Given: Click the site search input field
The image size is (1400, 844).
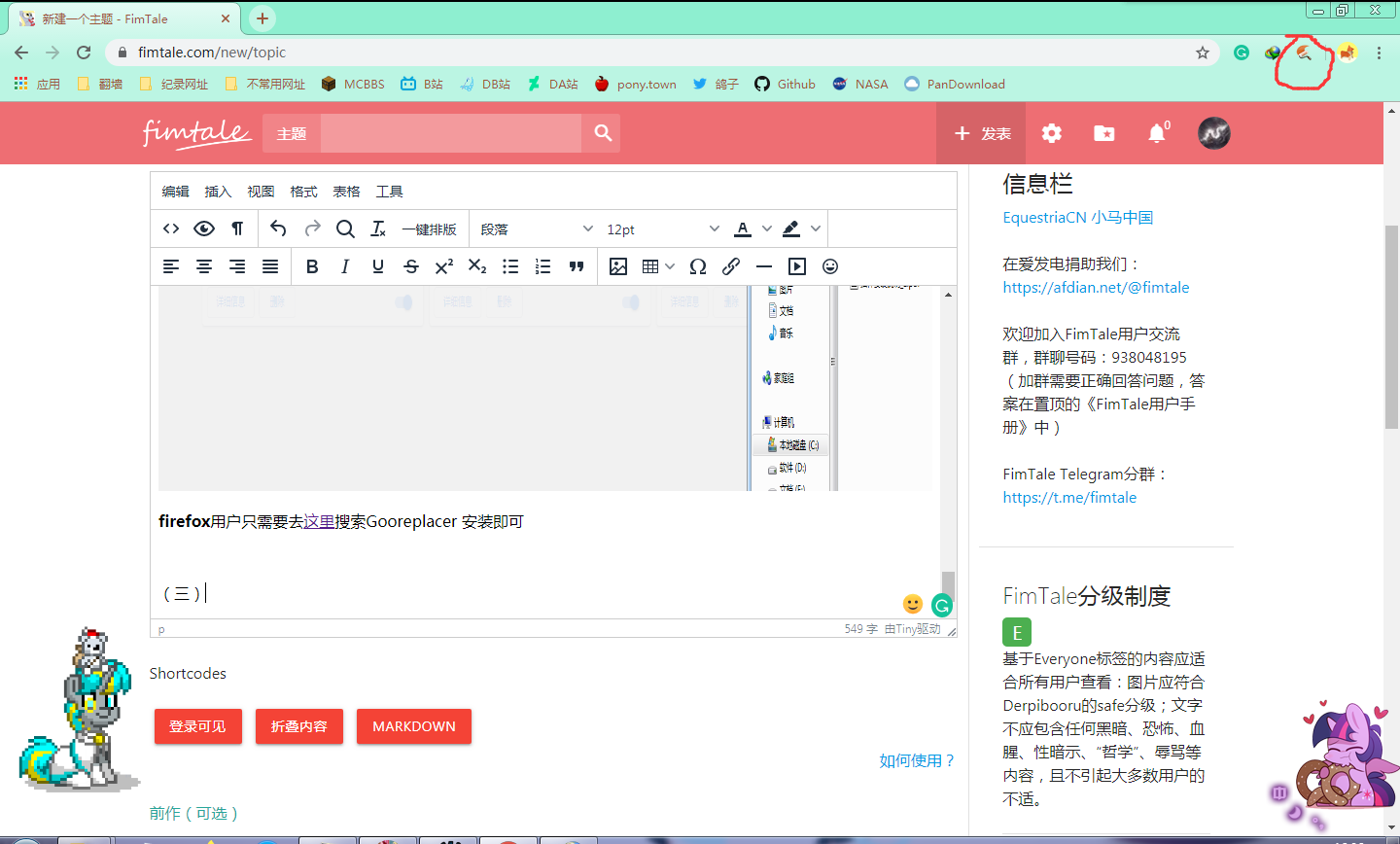Looking at the screenshot, I should click(451, 133).
